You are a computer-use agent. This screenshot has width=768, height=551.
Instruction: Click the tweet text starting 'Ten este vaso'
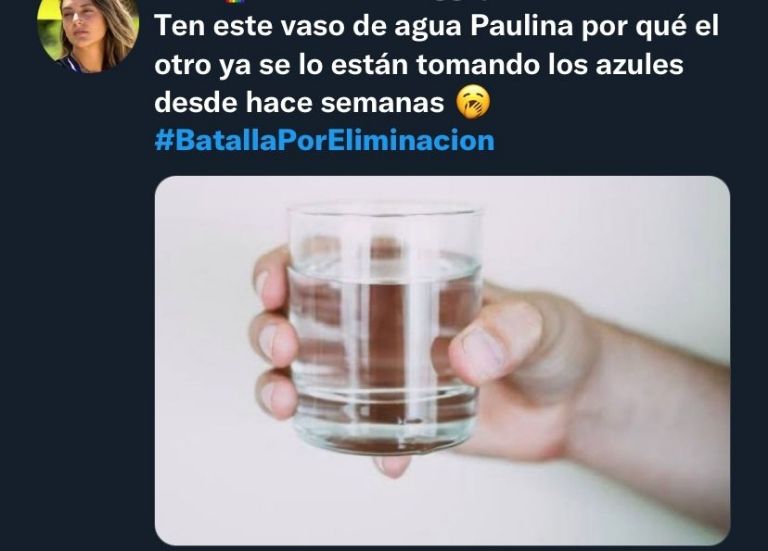click(436, 64)
